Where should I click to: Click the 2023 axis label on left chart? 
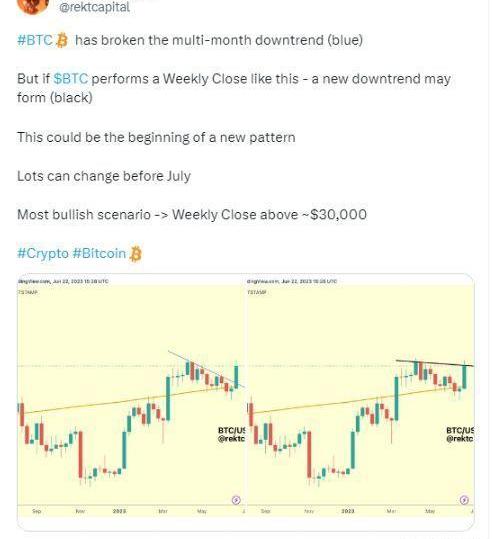119,511
